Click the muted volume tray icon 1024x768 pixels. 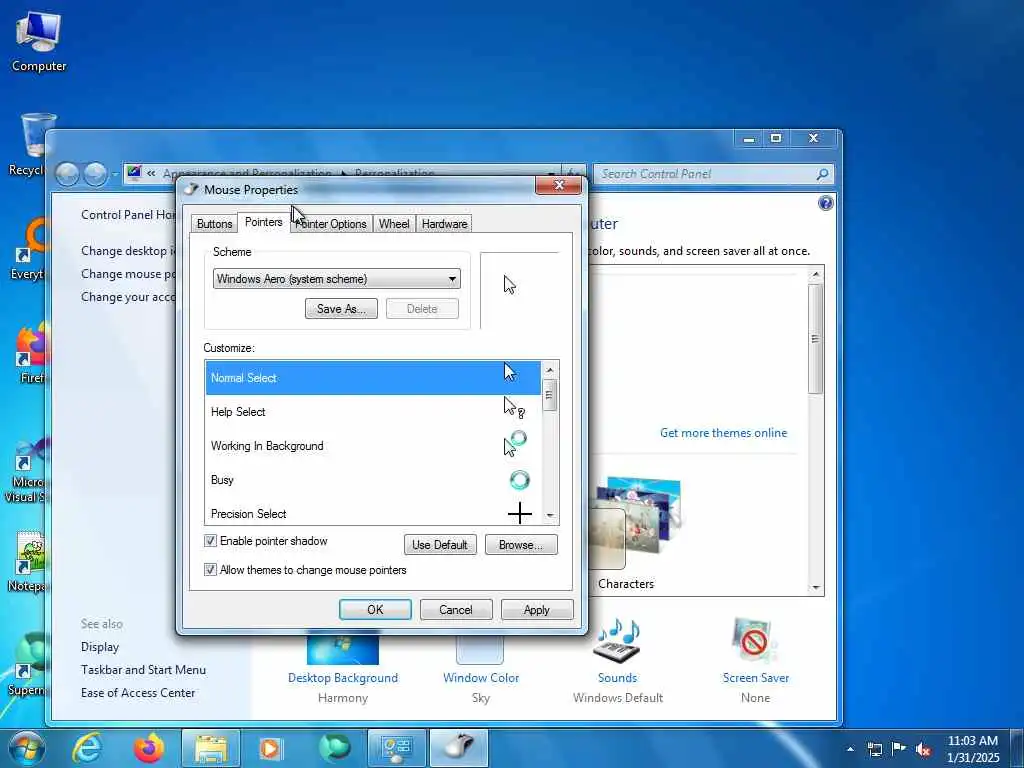click(x=923, y=749)
